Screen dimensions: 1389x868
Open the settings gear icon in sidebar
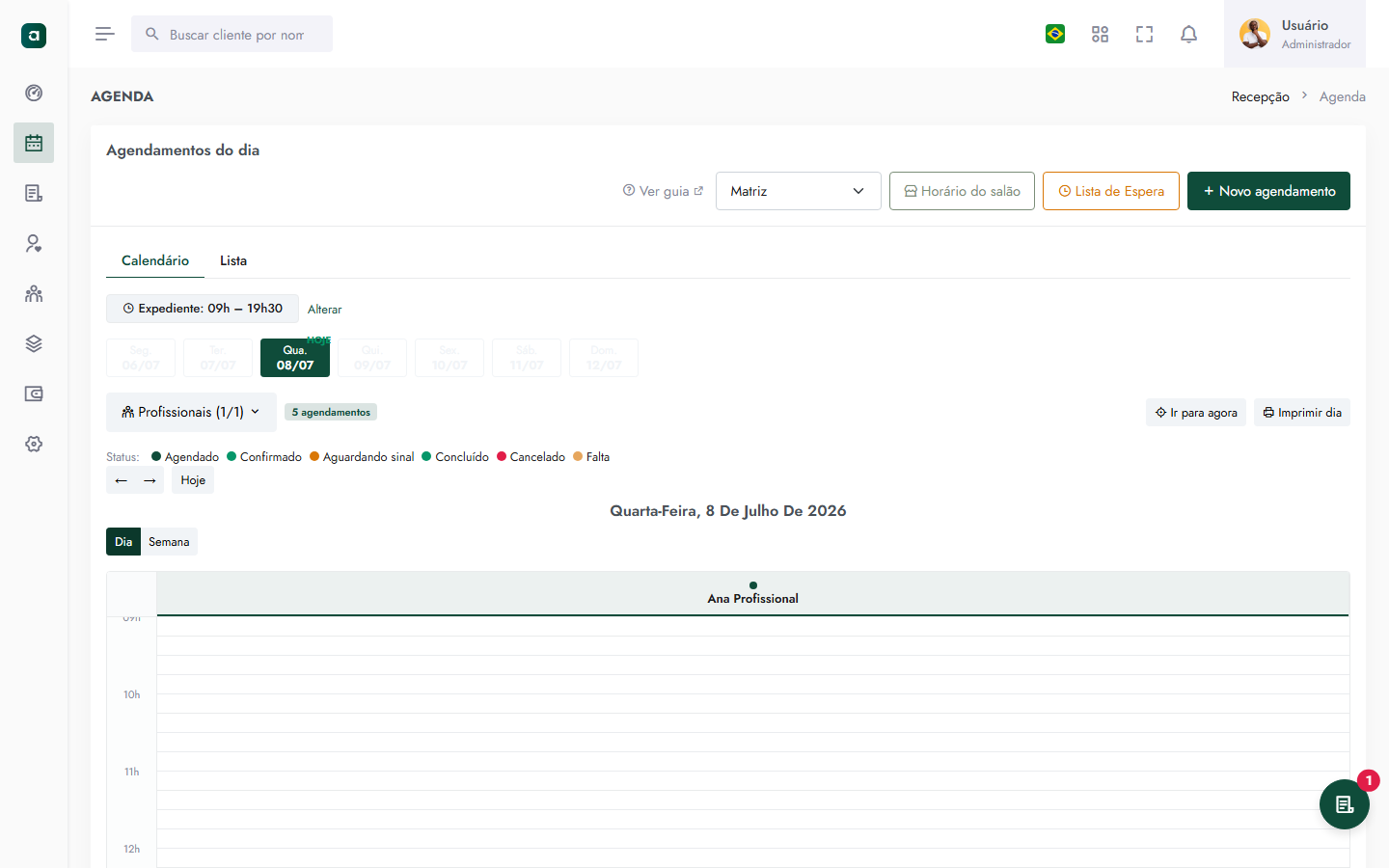coord(34,444)
